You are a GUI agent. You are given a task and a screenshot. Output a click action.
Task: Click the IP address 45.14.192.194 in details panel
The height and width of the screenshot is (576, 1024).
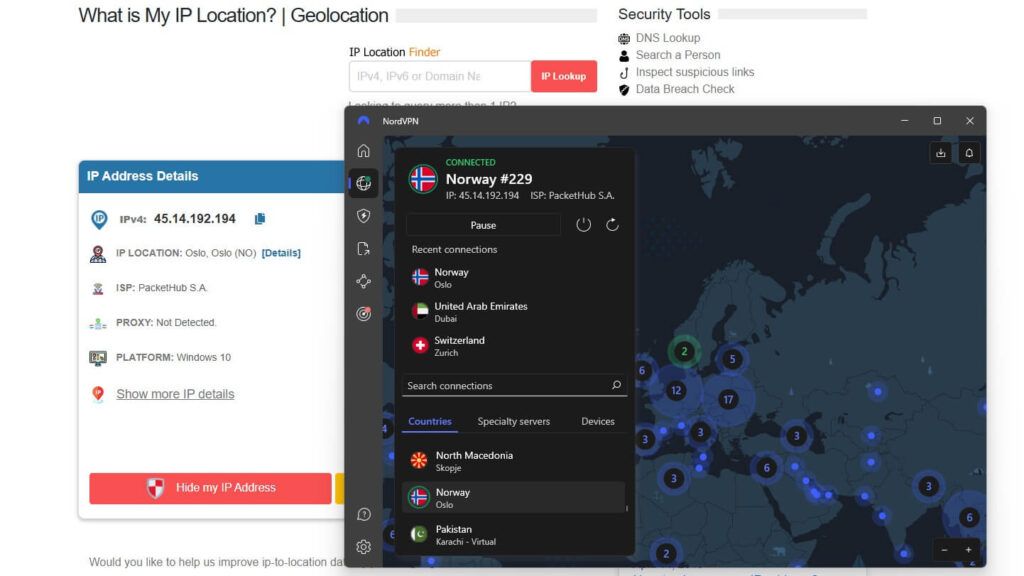[195, 219]
